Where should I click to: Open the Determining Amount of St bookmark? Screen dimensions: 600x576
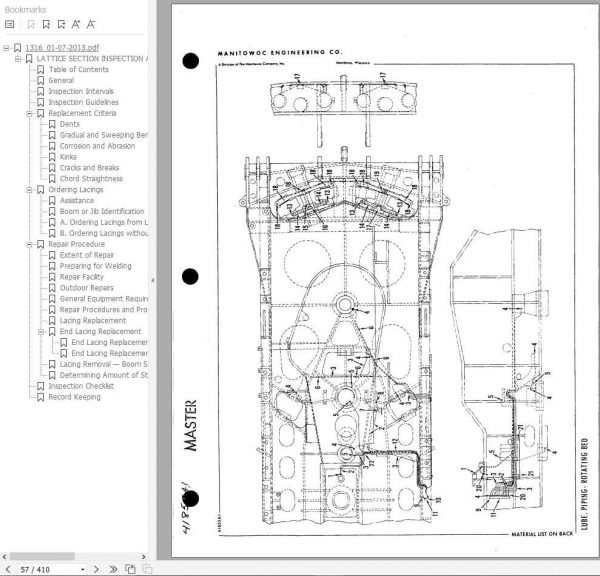pyautogui.click(x=104, y=375)
